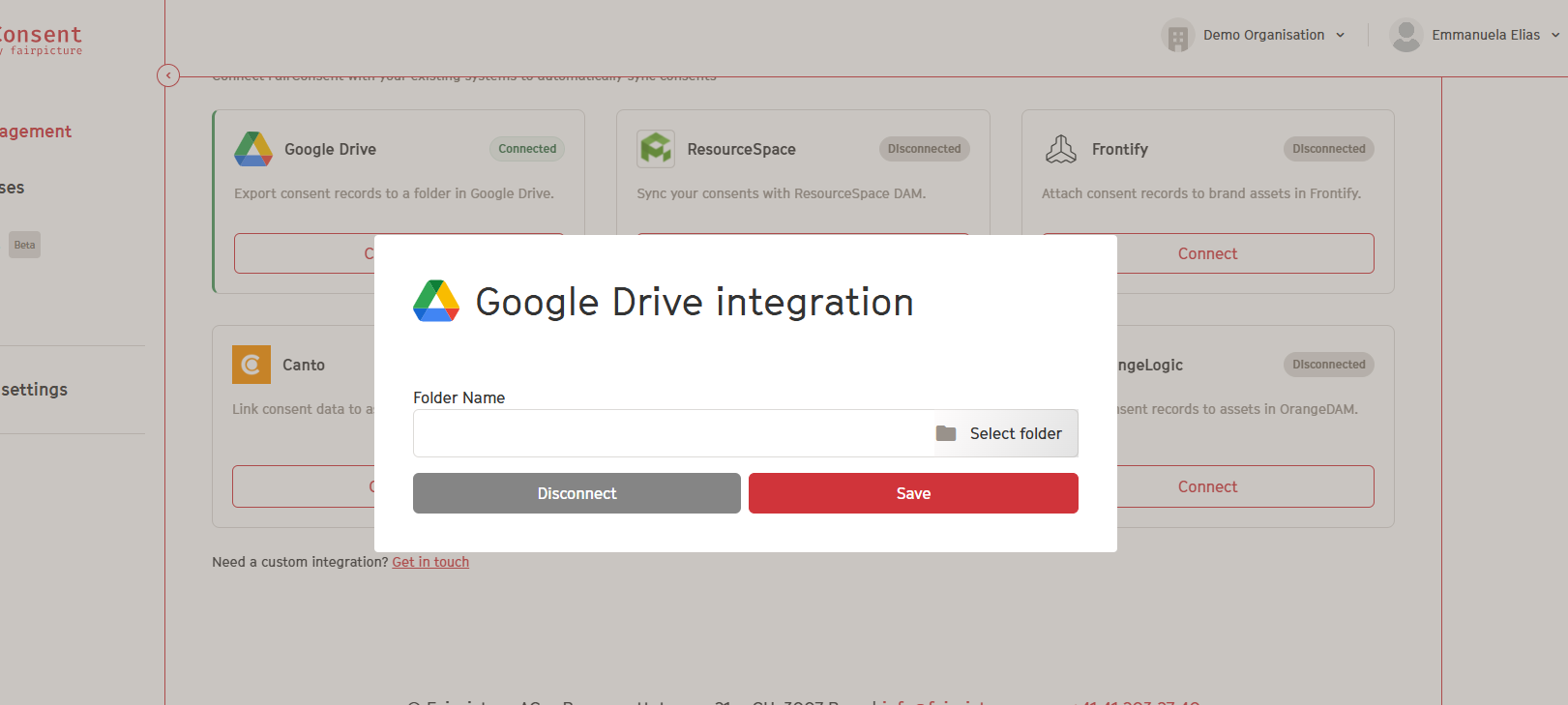Image resolution: width=1568 pixels, height=705 pixels.
Task: Click the Need a custom integration text
Action: tap(300, 562)
